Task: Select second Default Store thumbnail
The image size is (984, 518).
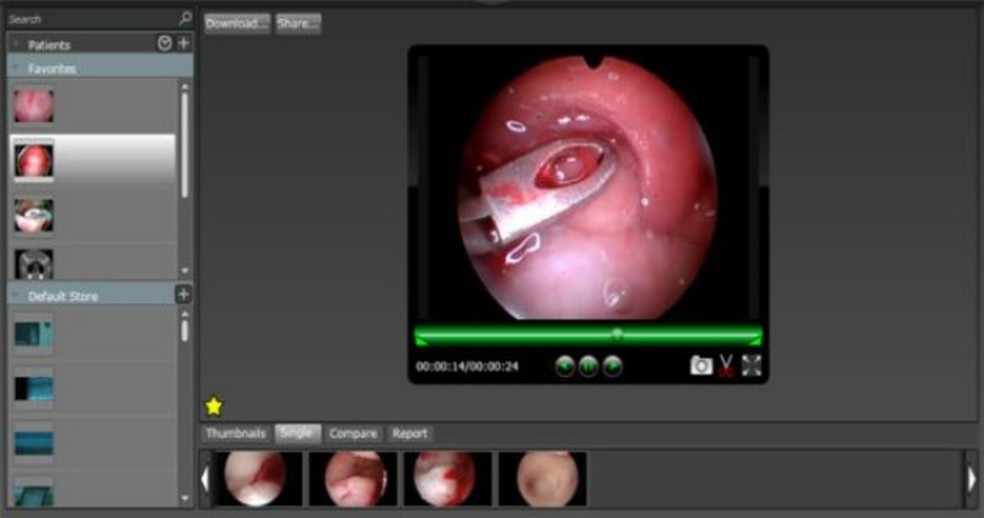Action: coord(34,389)
